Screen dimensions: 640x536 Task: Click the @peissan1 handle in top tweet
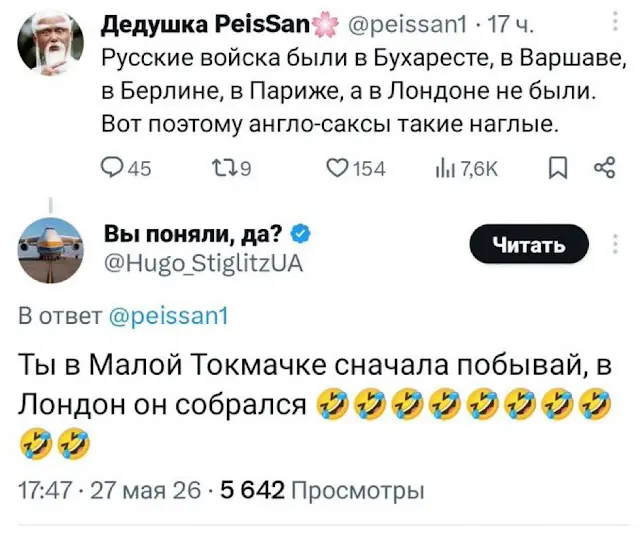pos(407,26)
